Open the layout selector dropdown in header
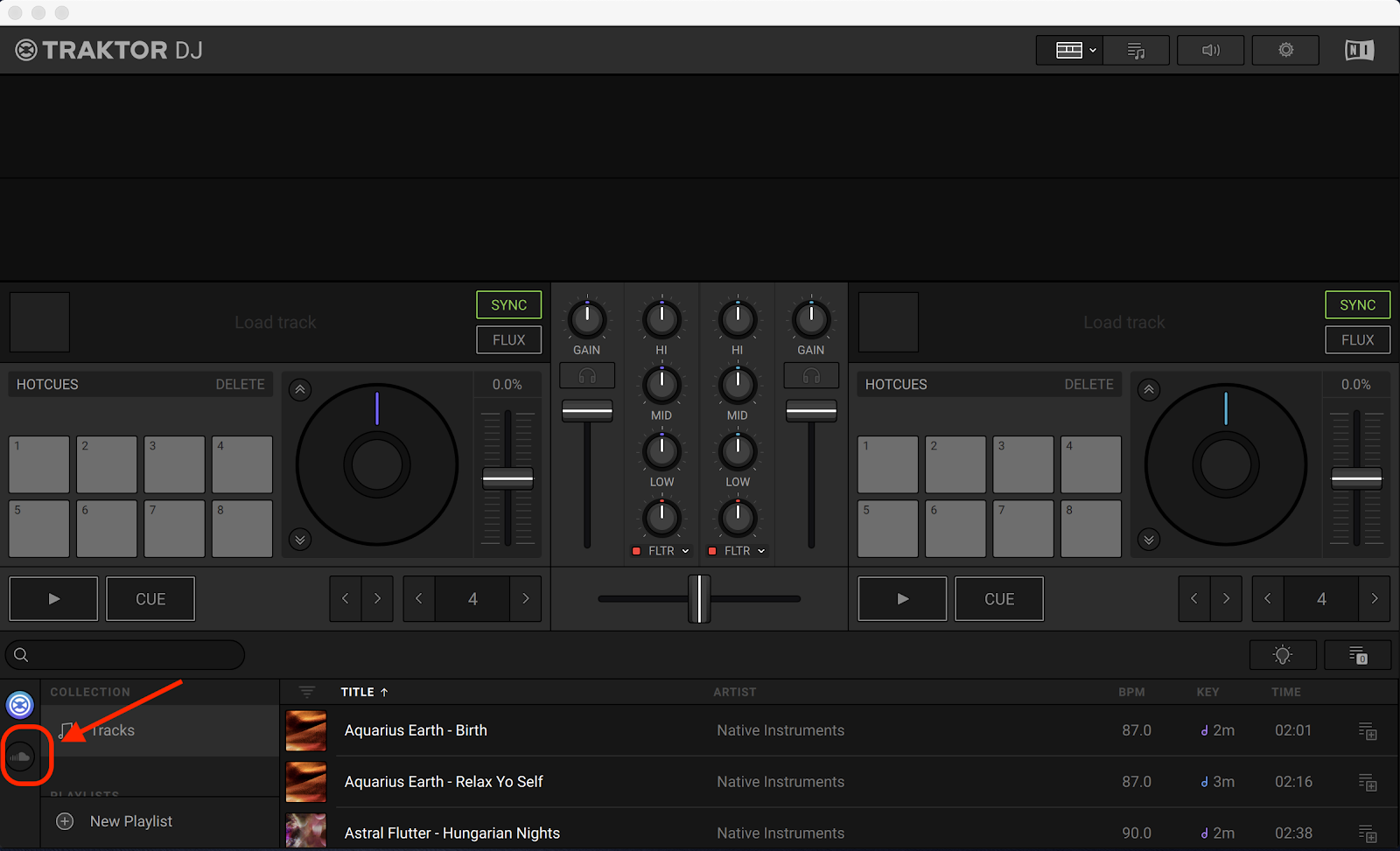1400x851 pixels. (1068, 50)
